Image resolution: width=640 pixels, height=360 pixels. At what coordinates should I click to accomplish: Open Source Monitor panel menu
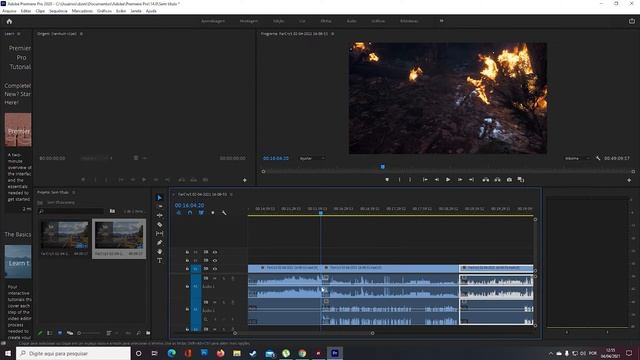pos(81,34)
